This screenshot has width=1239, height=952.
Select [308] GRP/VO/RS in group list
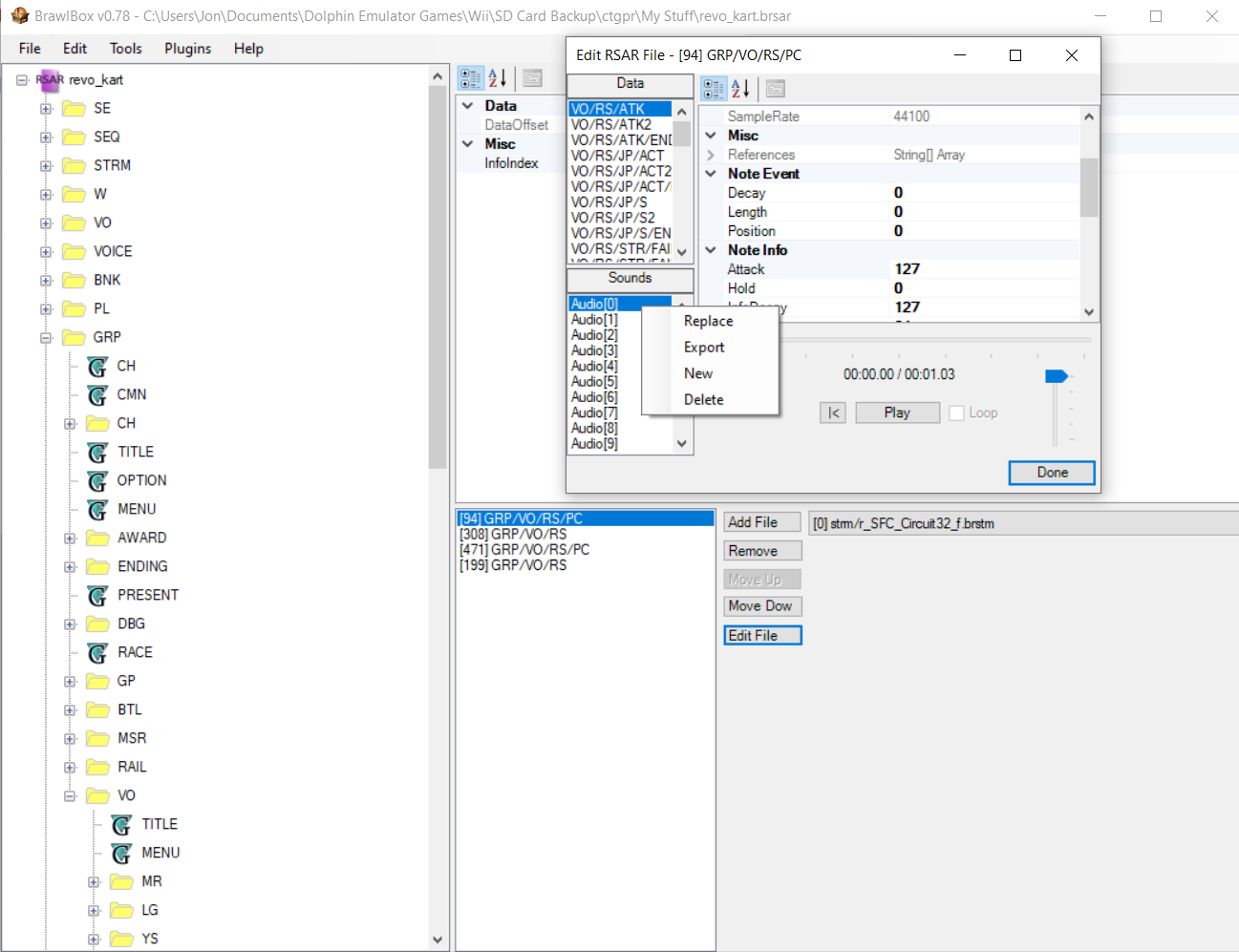tap(586, 534)
